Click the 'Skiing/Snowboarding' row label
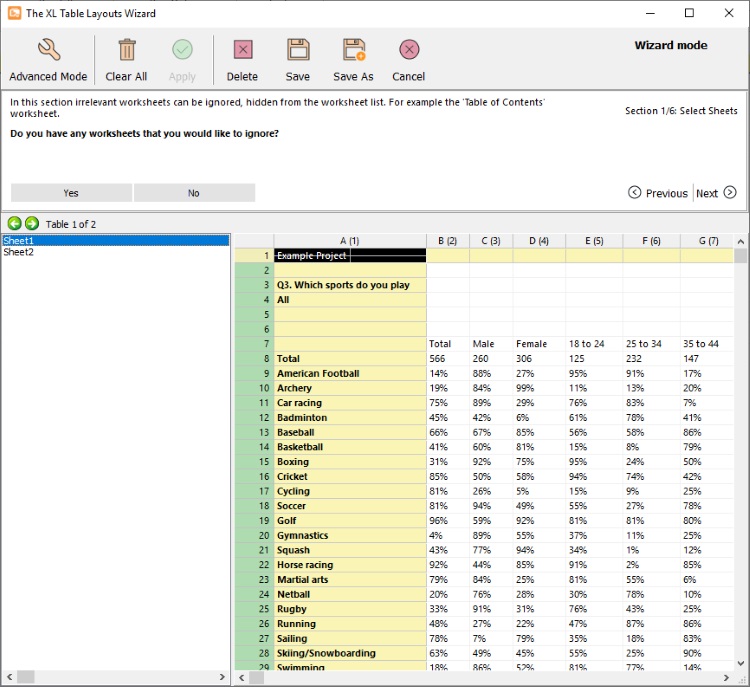Image resolution: width=750 pixels, height=687 pixels. click(x=350, y=653)
